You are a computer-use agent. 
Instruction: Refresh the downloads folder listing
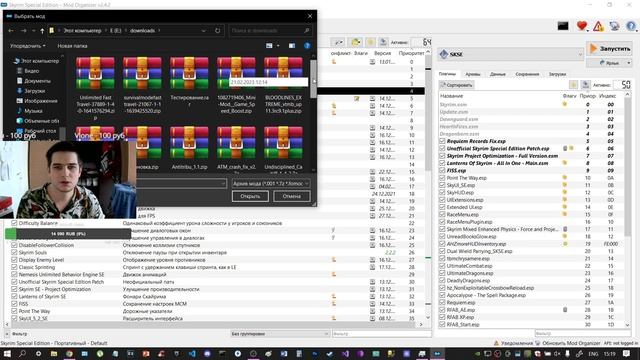point(218,31)
